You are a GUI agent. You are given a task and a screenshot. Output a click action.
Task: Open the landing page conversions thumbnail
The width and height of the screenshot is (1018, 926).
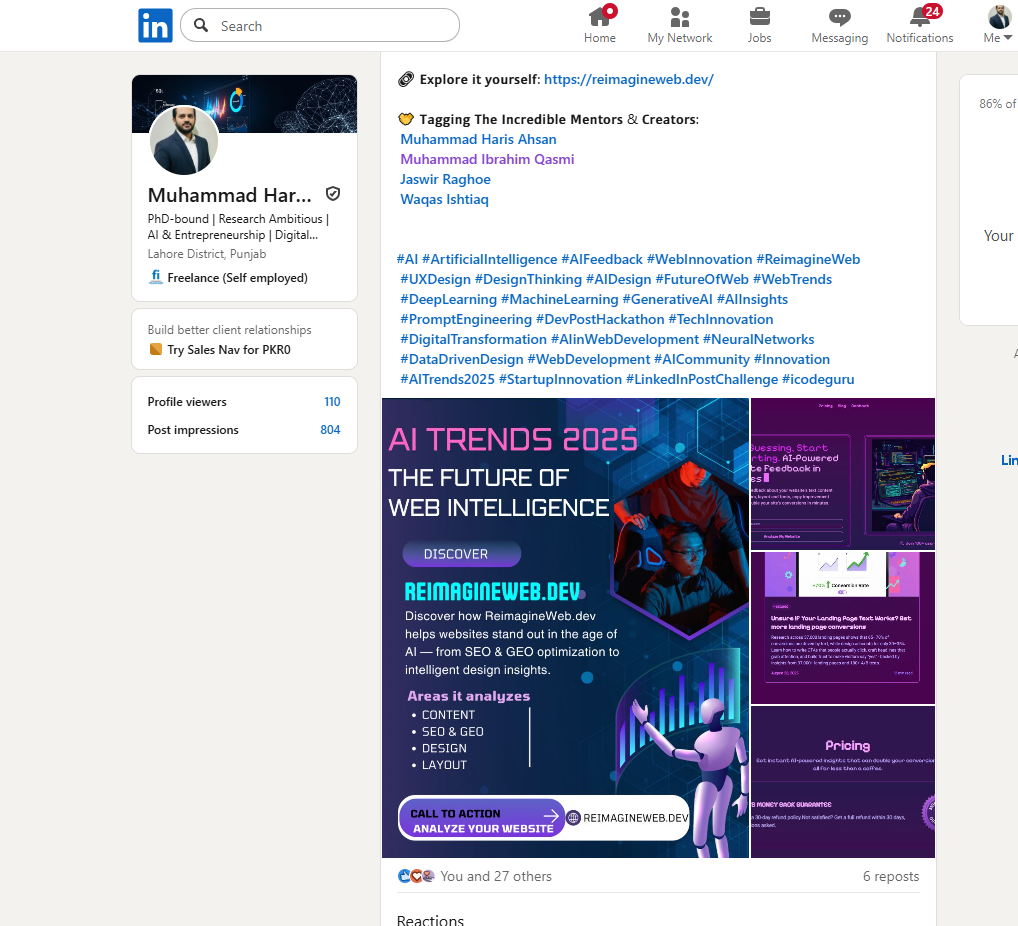(843, 628)
